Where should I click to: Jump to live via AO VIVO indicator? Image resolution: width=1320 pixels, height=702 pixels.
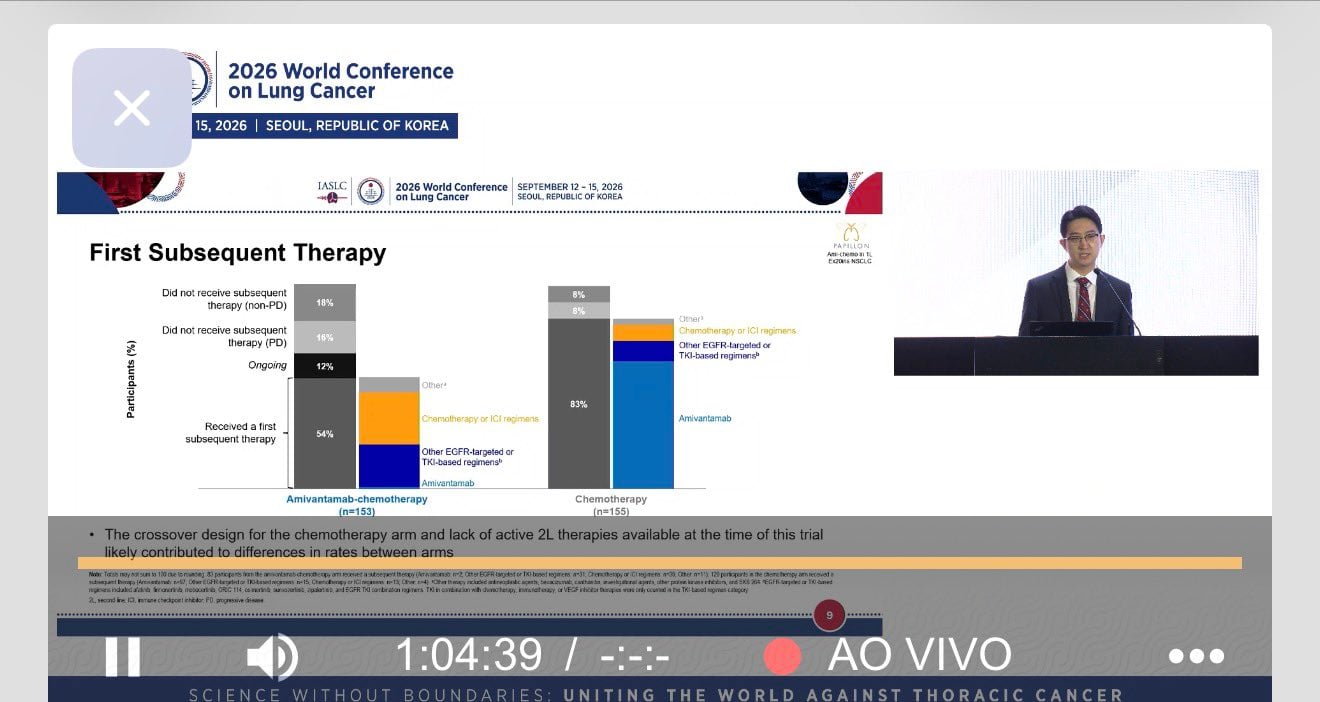919,655
